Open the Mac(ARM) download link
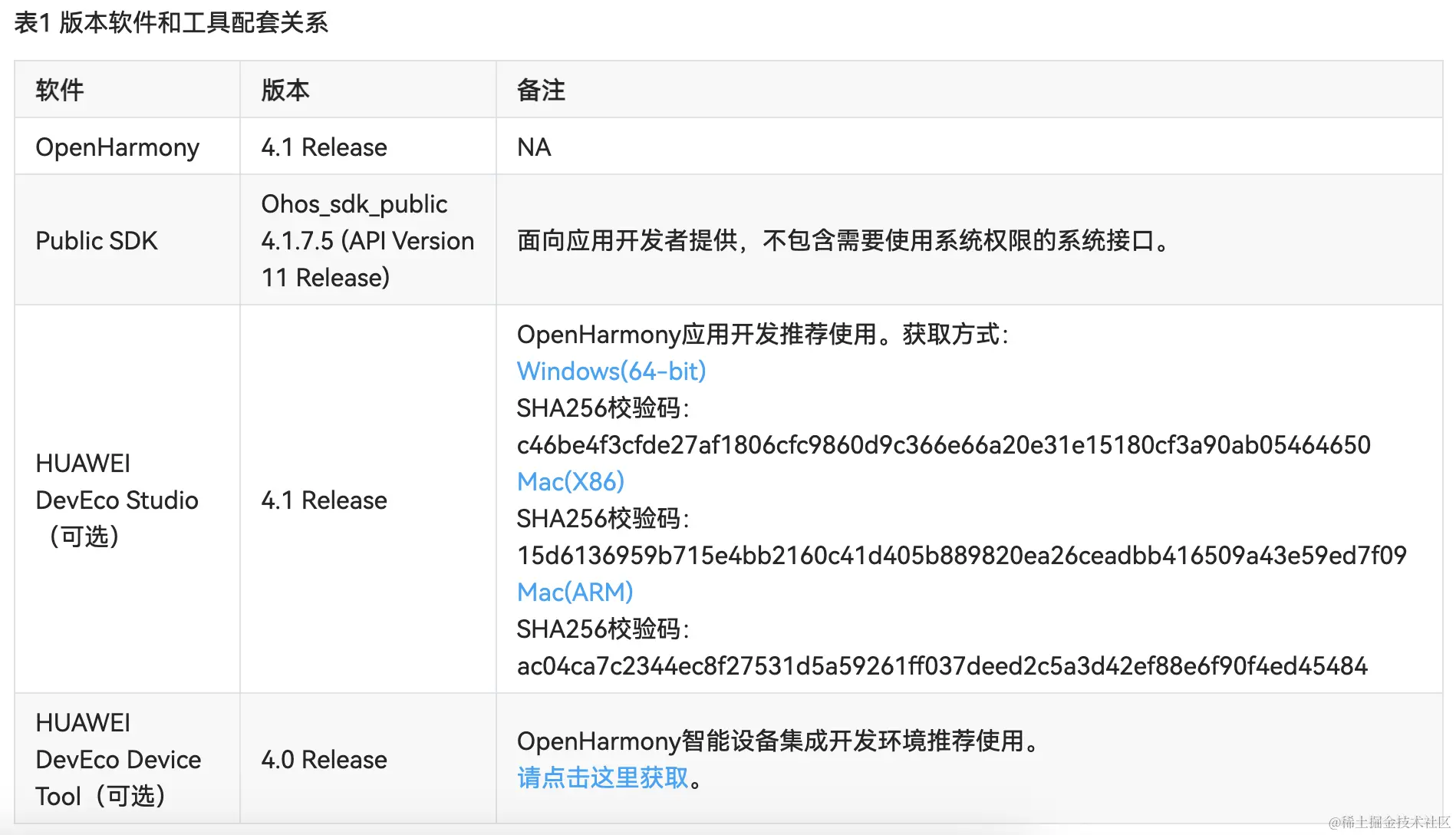This screenshot has width=1456, height=835. pos(575,592)
